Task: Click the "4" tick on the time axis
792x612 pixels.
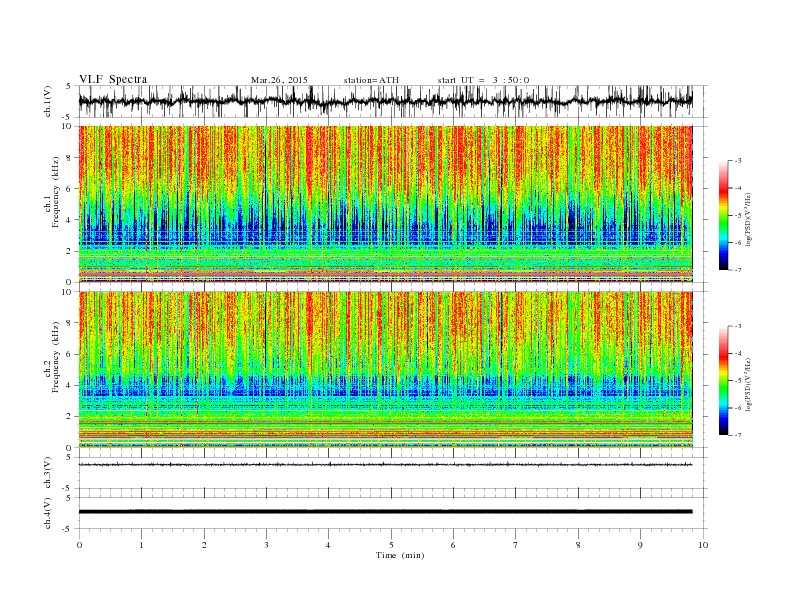Action: pos(328,545)
